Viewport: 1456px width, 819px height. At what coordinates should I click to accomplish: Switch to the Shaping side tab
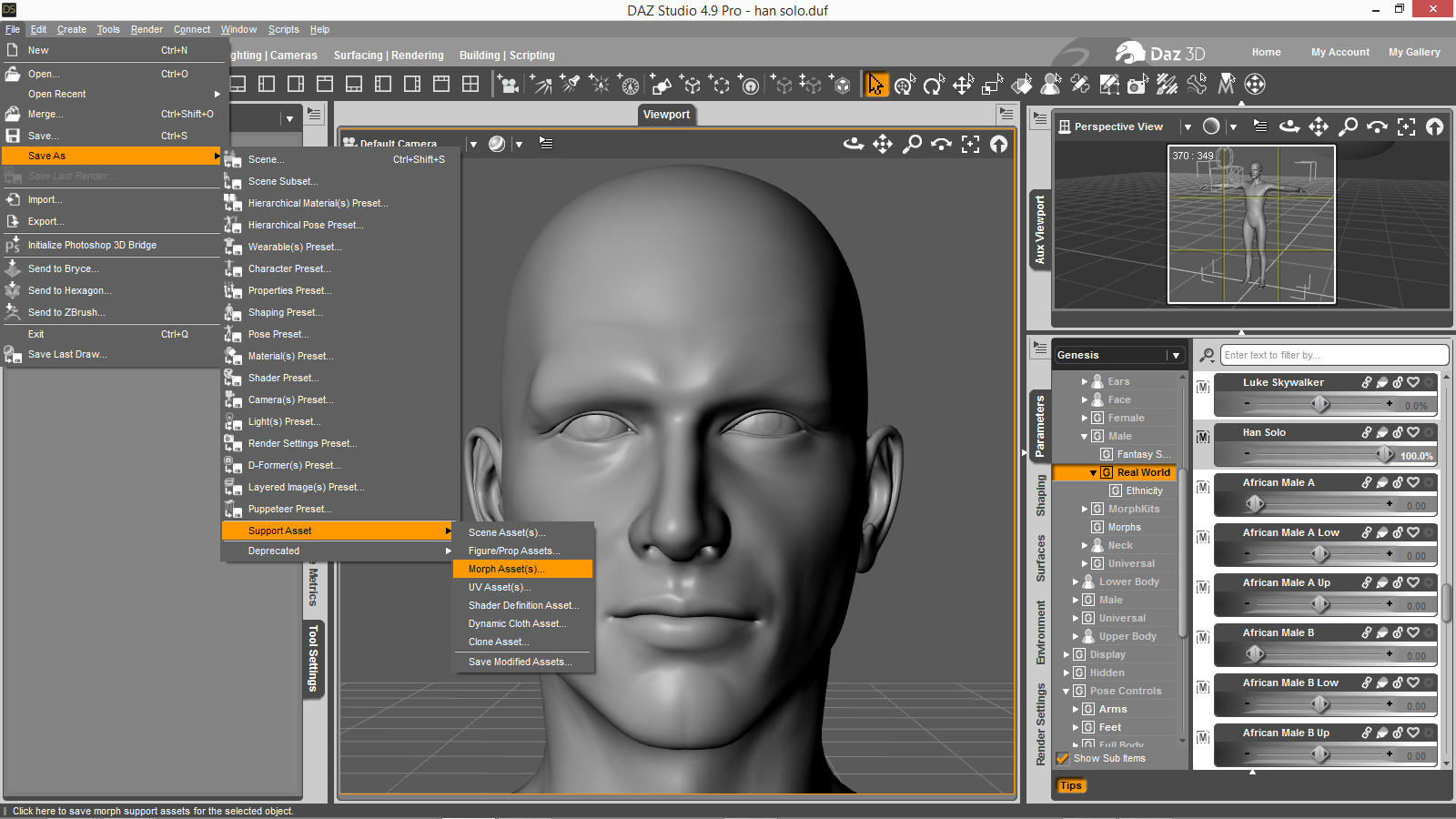coord(1040,495)
